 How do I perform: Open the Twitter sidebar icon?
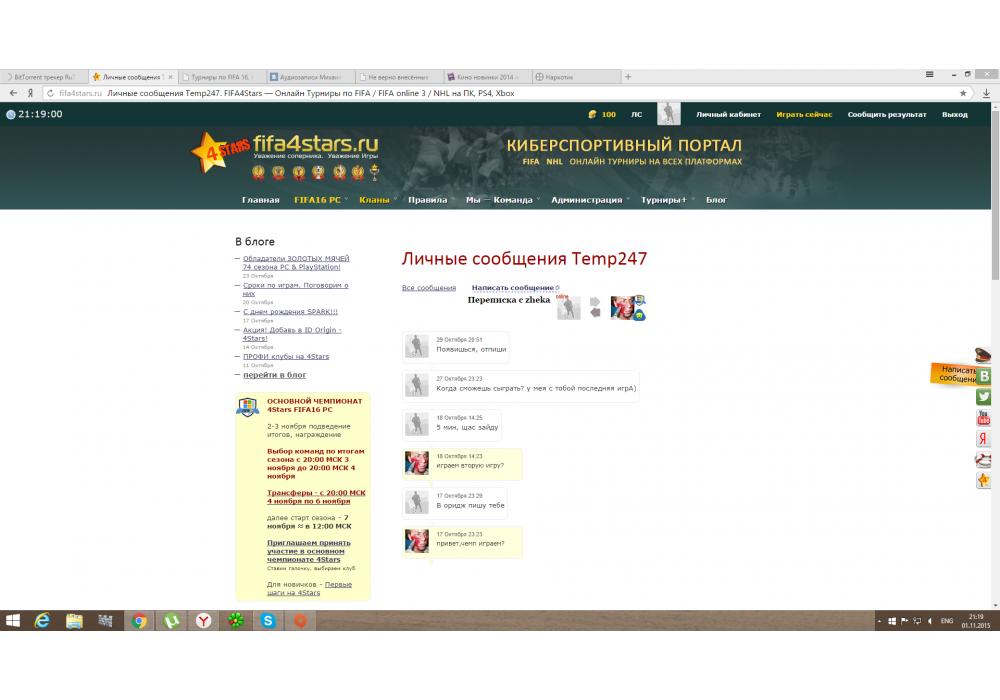(984, 397)
